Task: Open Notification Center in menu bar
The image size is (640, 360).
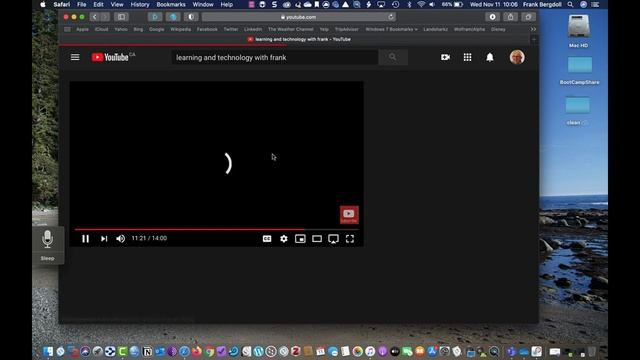Action: coord(596,4)
